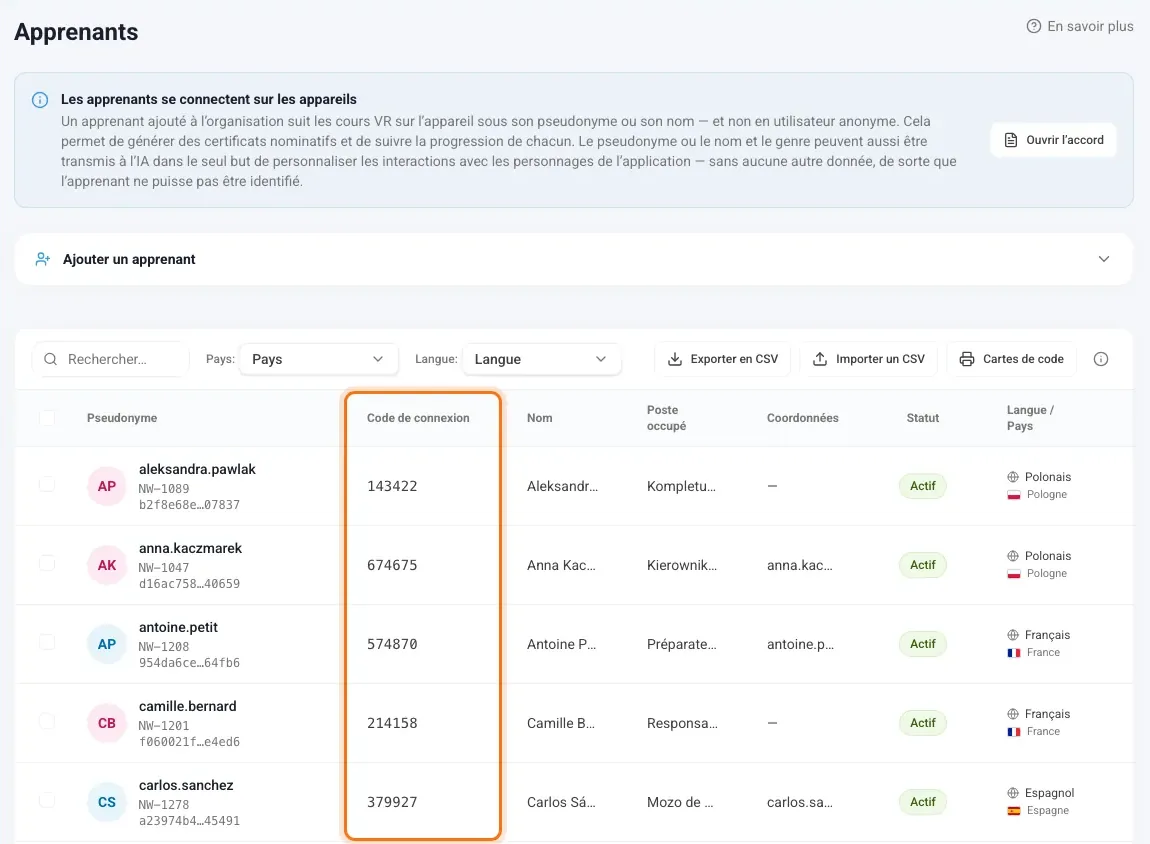The height and width of the screenshot is (844, 1150).
Task: Click connection code 379927
Action: pos(392,802)
